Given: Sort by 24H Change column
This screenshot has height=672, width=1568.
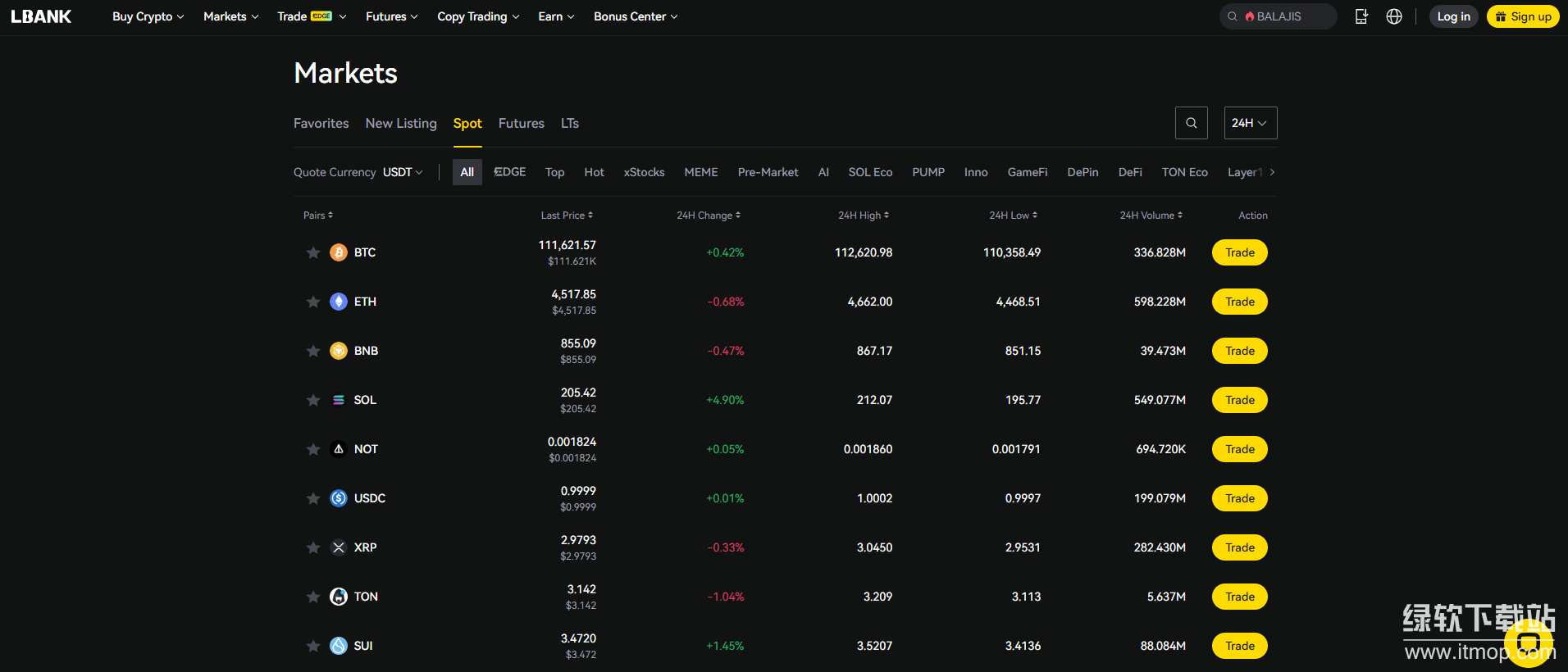Looking at the screenshot, I should point(708,216).
